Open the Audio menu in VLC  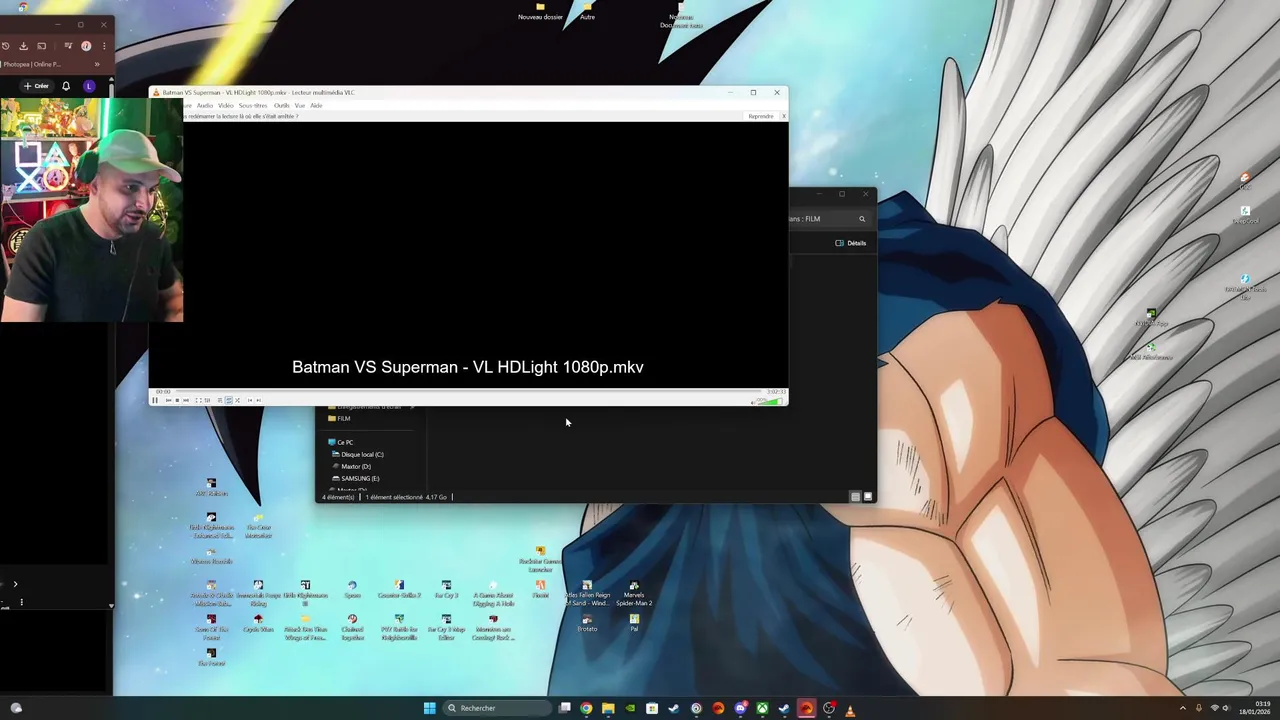204,105
